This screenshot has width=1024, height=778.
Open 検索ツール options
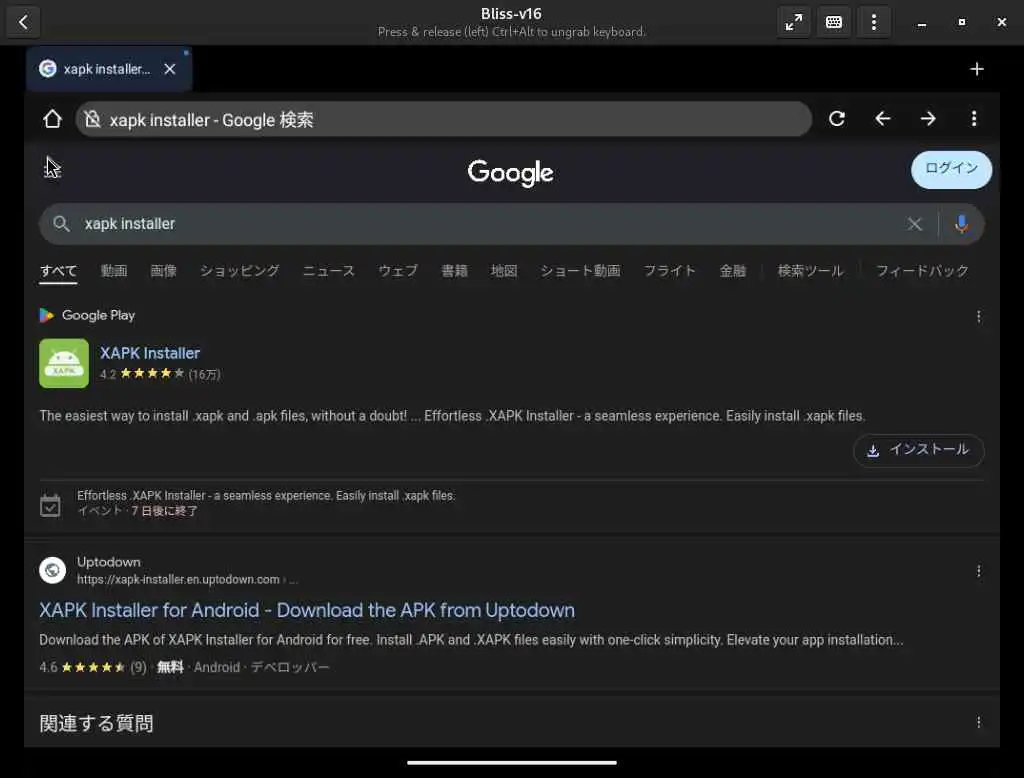(810, 271)
